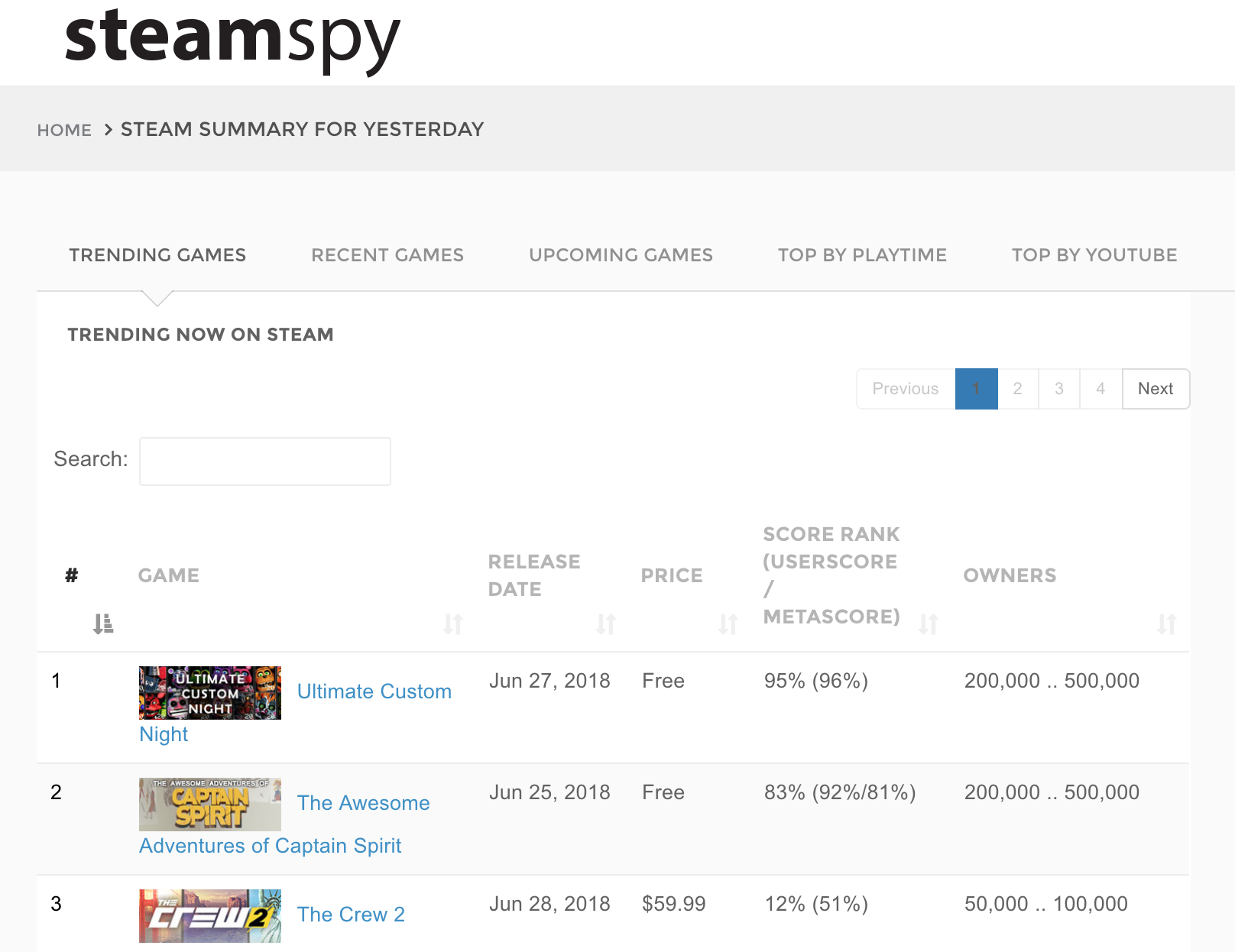
Task: Sort table by Owners column arrows
Action: coord(1167,624)
